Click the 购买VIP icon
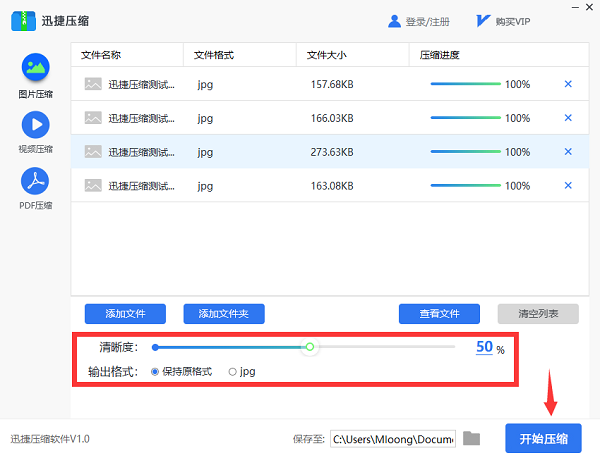This screenshot has width=600, height=458. coord(484,21)
